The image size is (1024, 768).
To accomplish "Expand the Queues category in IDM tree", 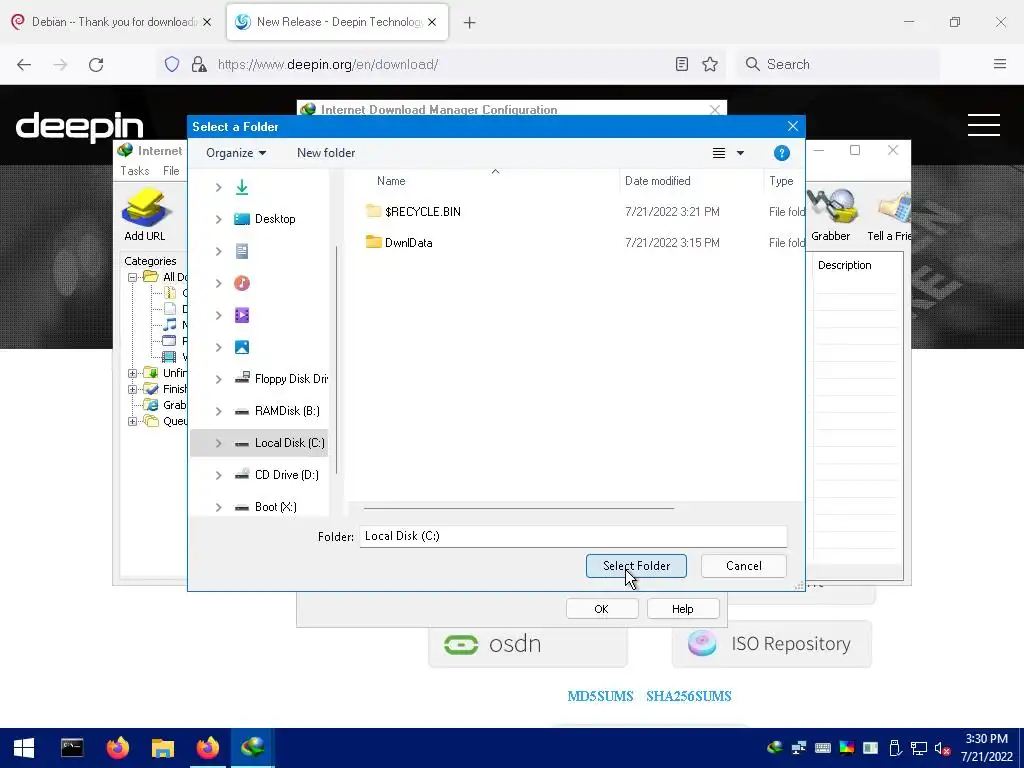I will 133,421.
